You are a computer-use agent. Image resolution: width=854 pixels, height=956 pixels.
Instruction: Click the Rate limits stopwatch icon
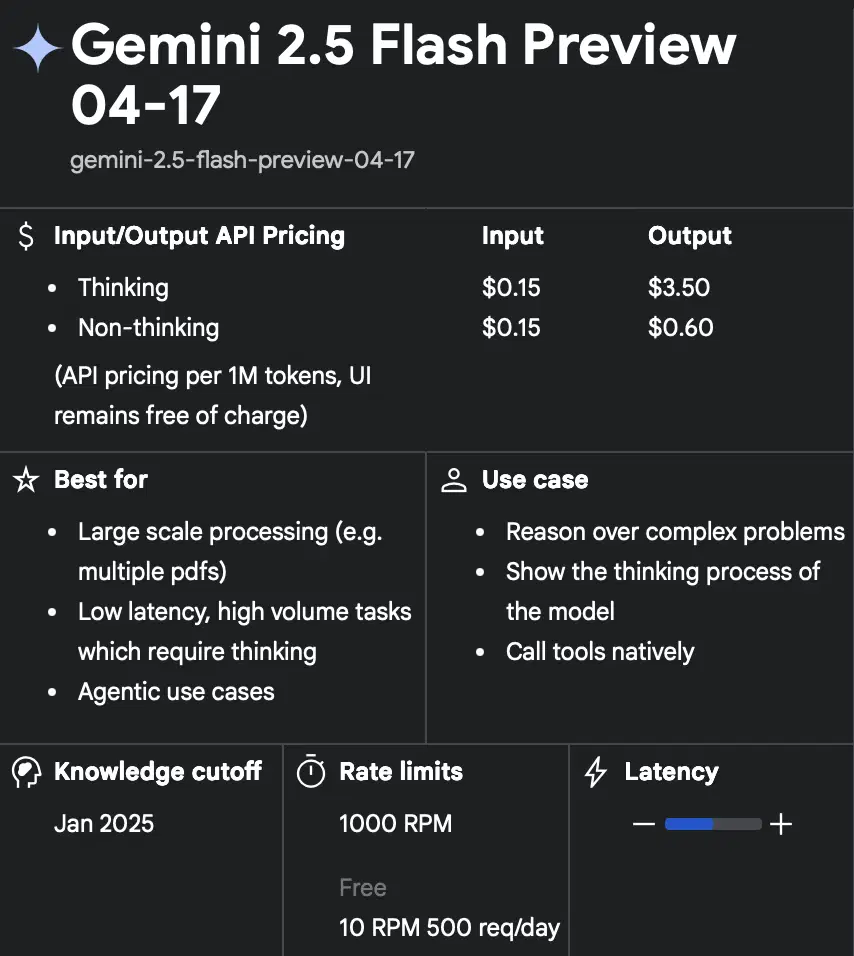[312, 772]
